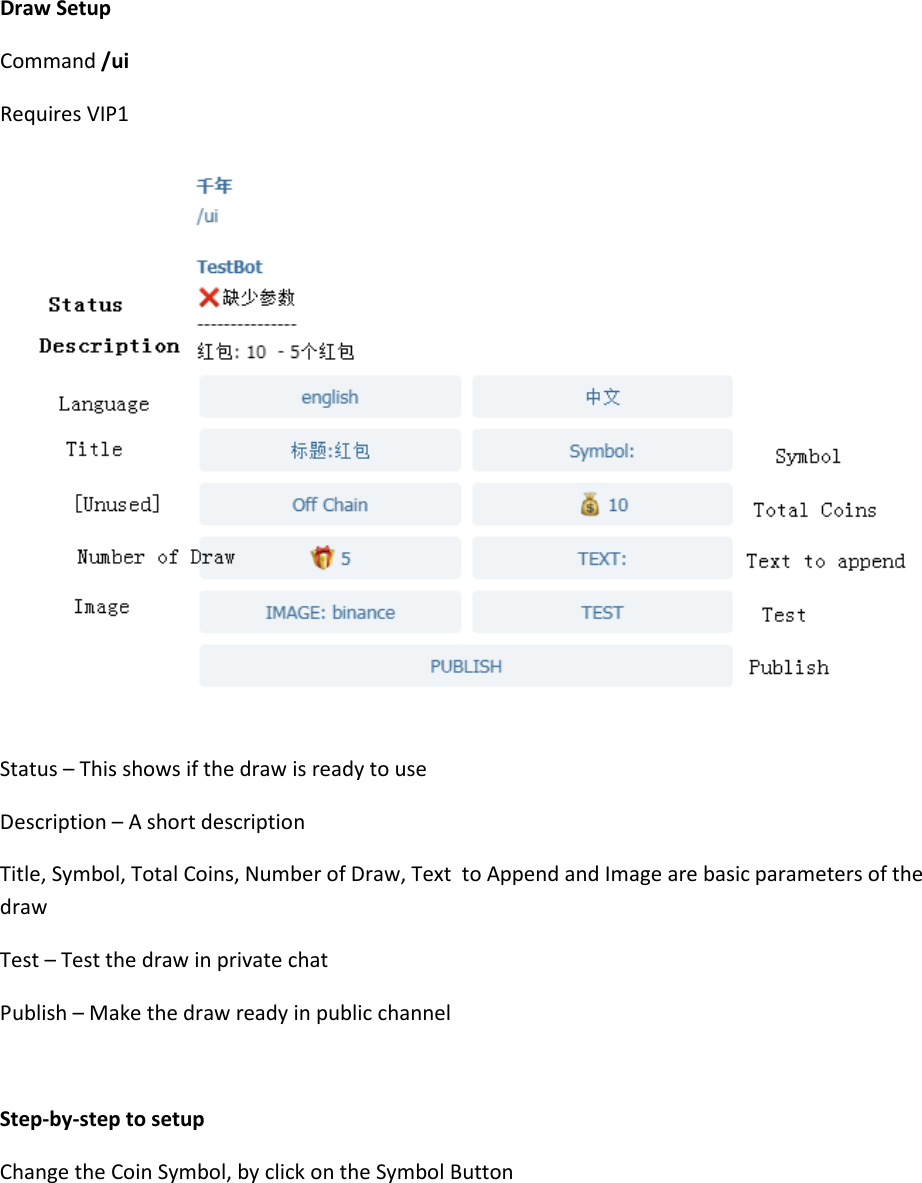The image size is (922, 1183).
Task: Click IMAGE: binance to change the draw image
Action: [329, 611]
